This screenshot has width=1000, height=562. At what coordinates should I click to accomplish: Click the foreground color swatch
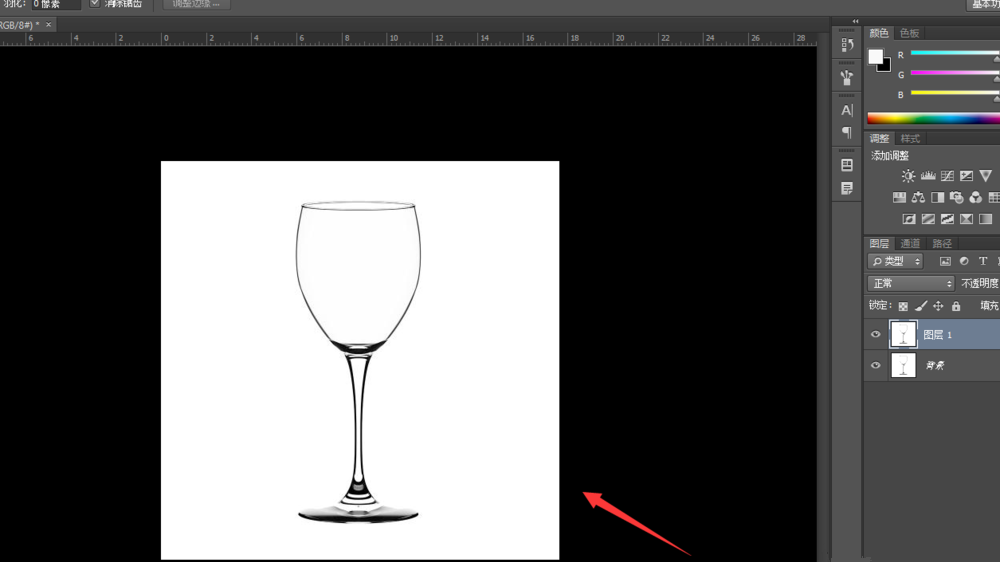(x=876, y=56)
